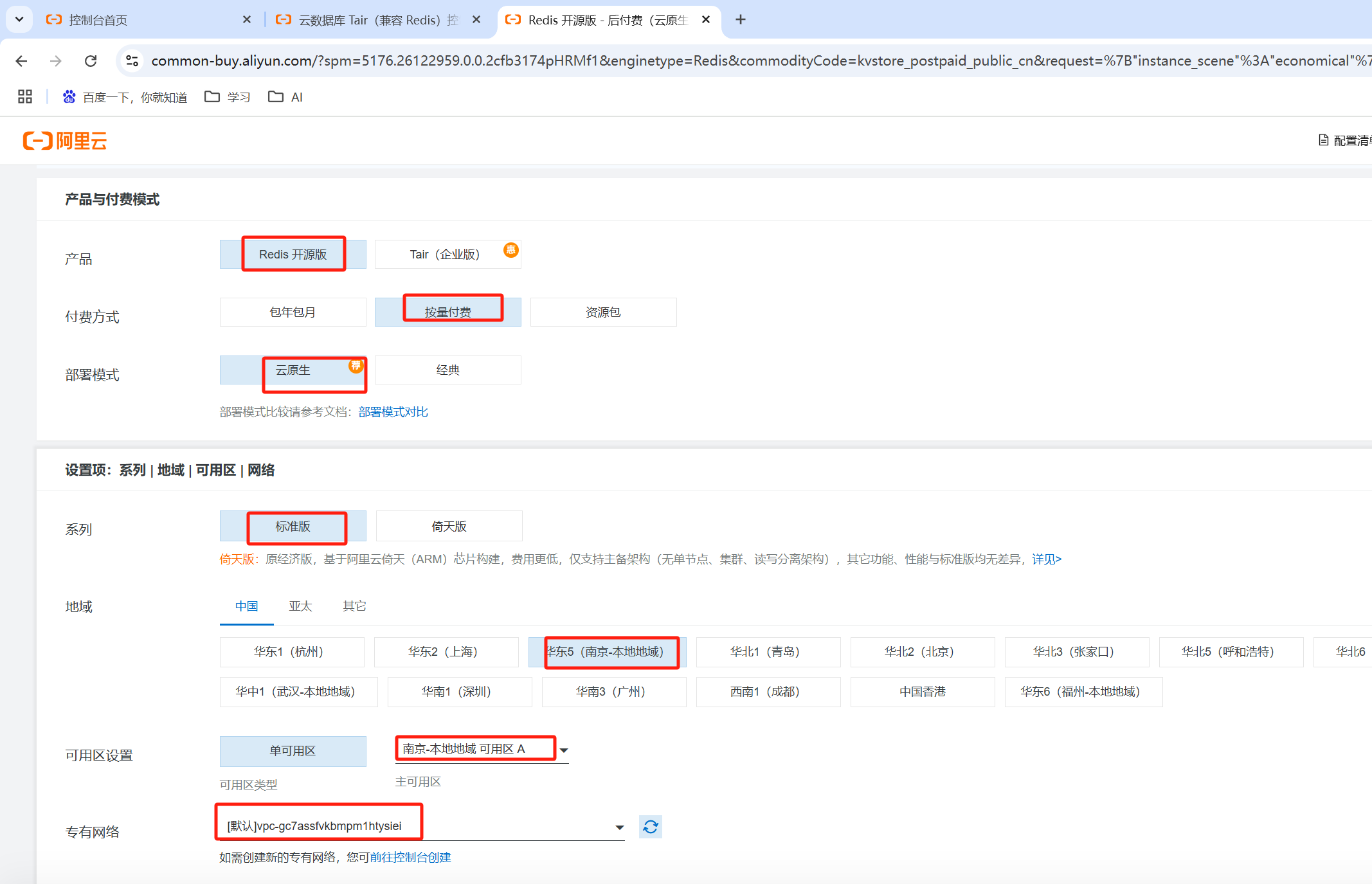1372x884 pixels.
Task: Select the 倚天版 series option
Action: tap(449, 526)
